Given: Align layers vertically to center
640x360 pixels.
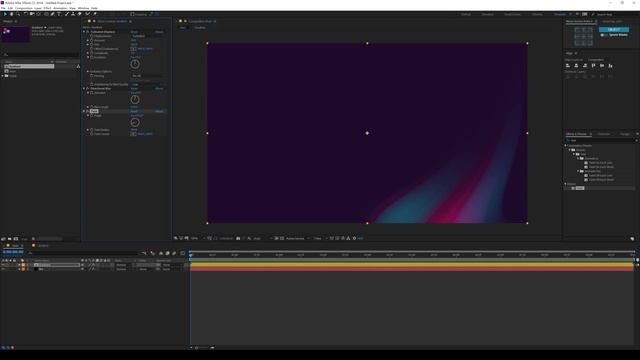Looking at the screenshot, I should point(602,66).
